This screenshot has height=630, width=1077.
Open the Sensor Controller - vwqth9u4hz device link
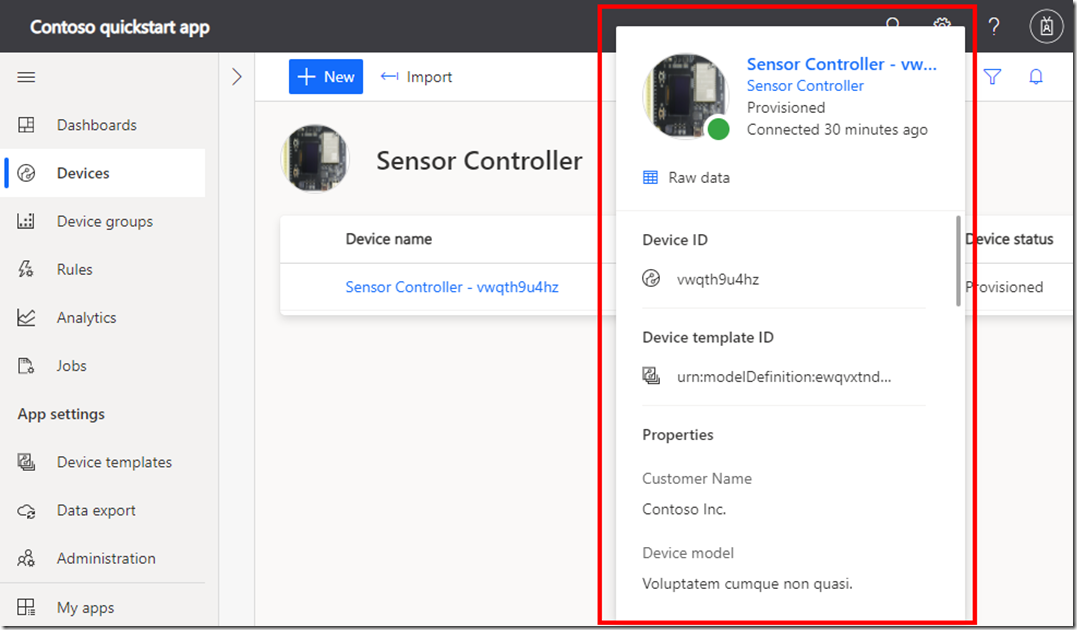(452, 287)
